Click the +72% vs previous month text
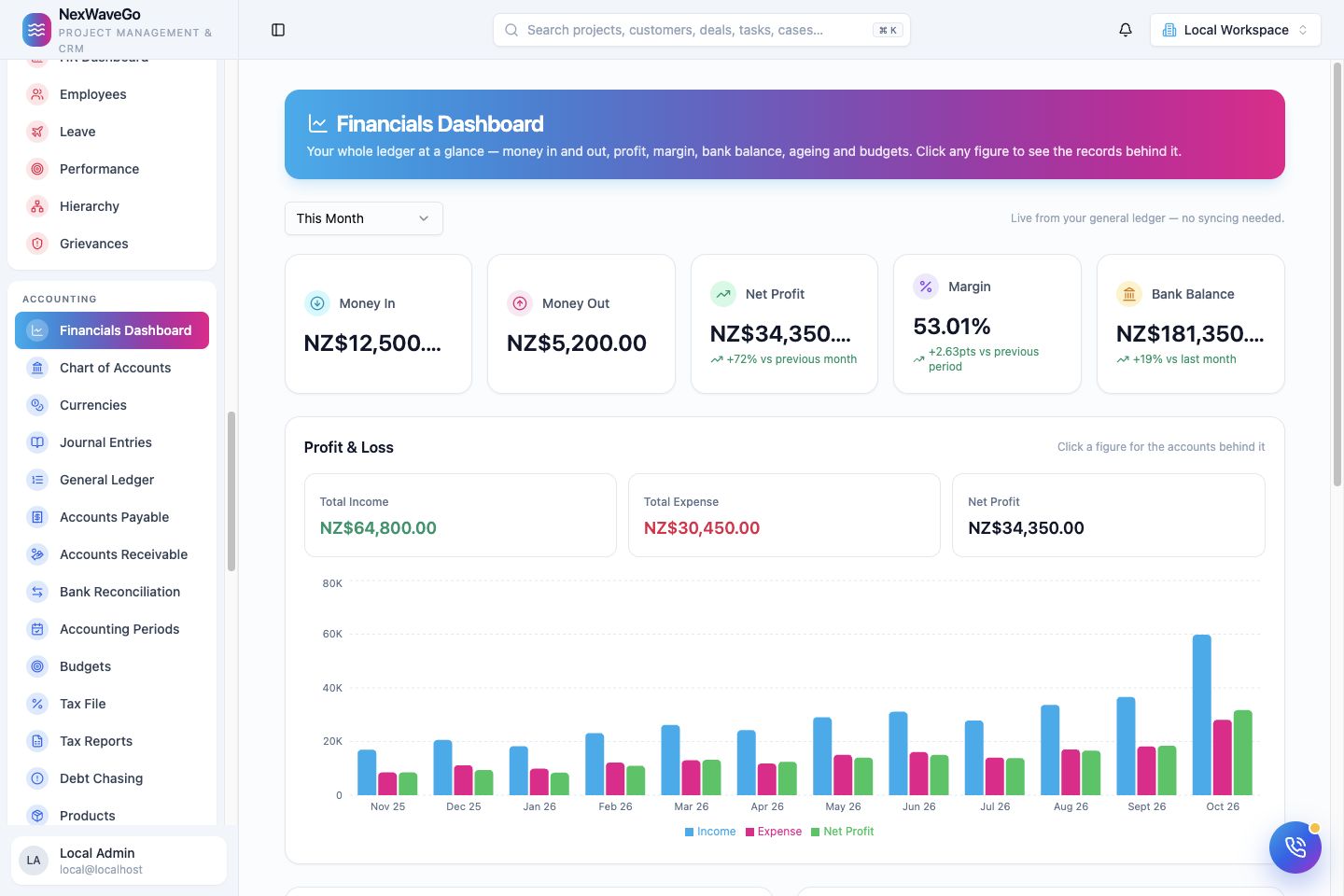The width and height of the screenshot is (1344, 896). click(x=791, y=359)
